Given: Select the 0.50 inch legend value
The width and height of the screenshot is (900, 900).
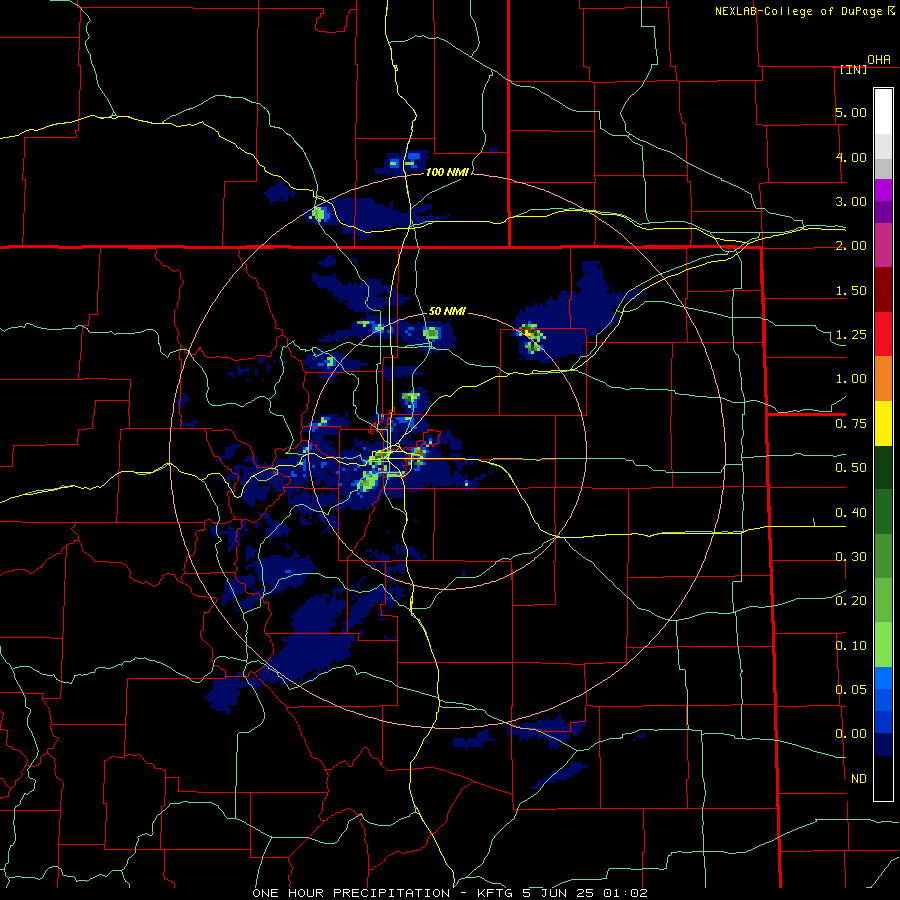Looking at the screenshot, I should [x=851, y=468].
